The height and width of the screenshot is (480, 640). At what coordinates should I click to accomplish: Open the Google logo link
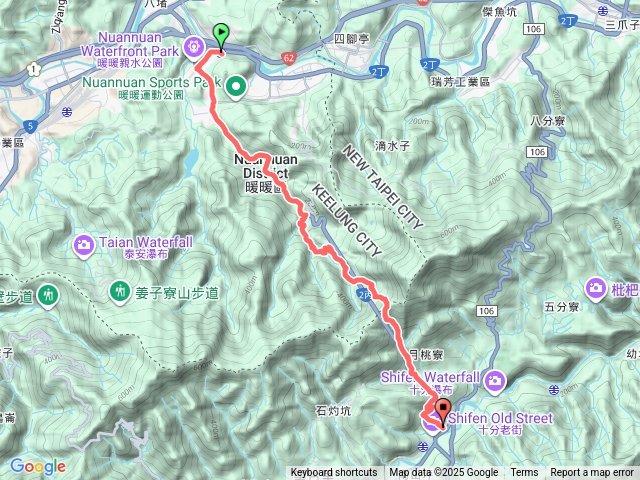(38, 467)
